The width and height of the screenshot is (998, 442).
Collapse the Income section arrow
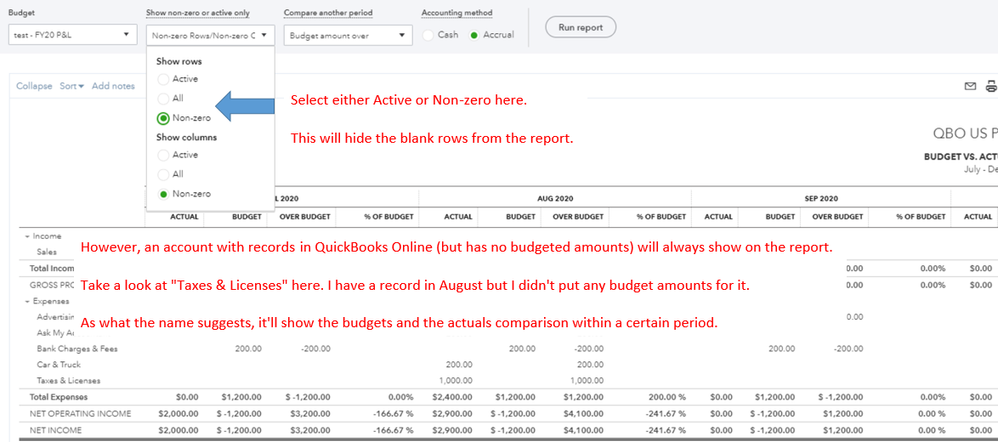[x=25, y=237]
